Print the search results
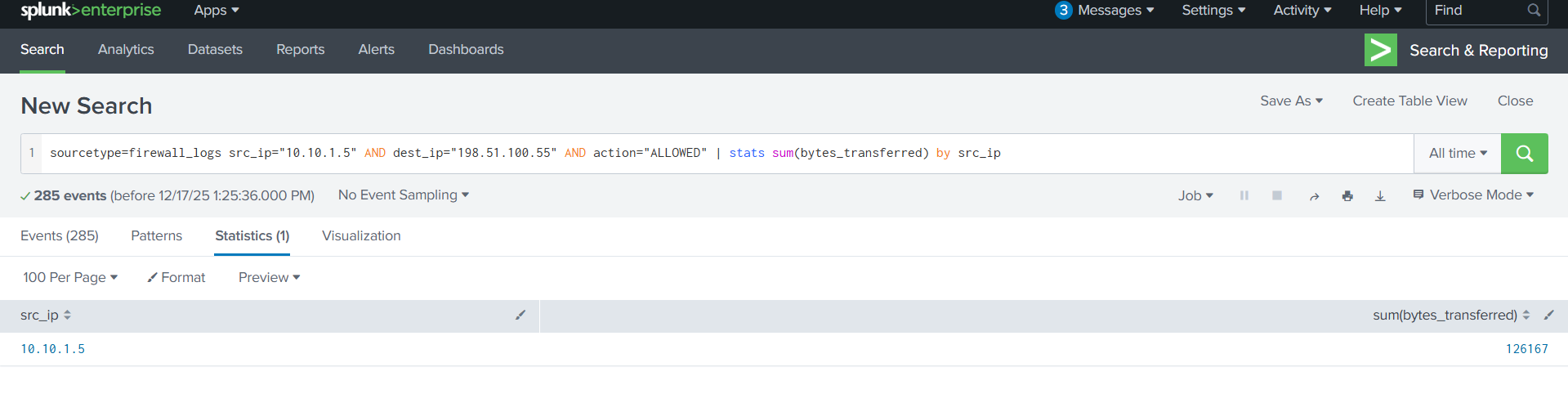1568x403 pixels. tap(1347, 196)
